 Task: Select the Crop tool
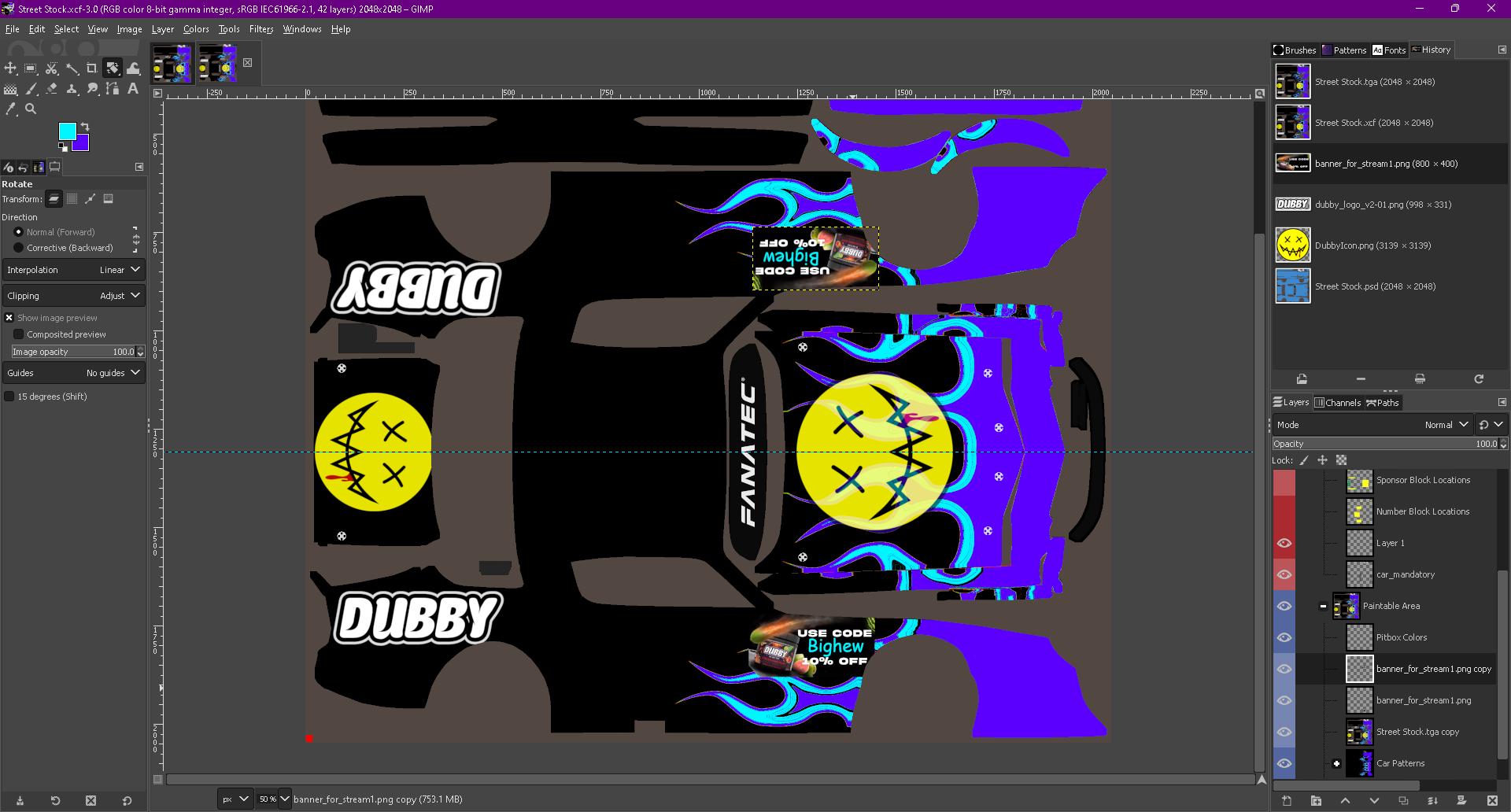pos(92,68)
